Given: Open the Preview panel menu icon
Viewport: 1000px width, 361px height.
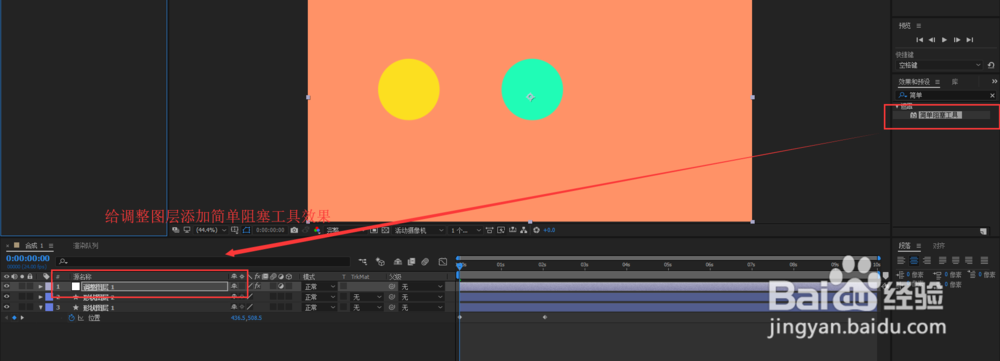Looking at the screenshot, I should 919,26.
